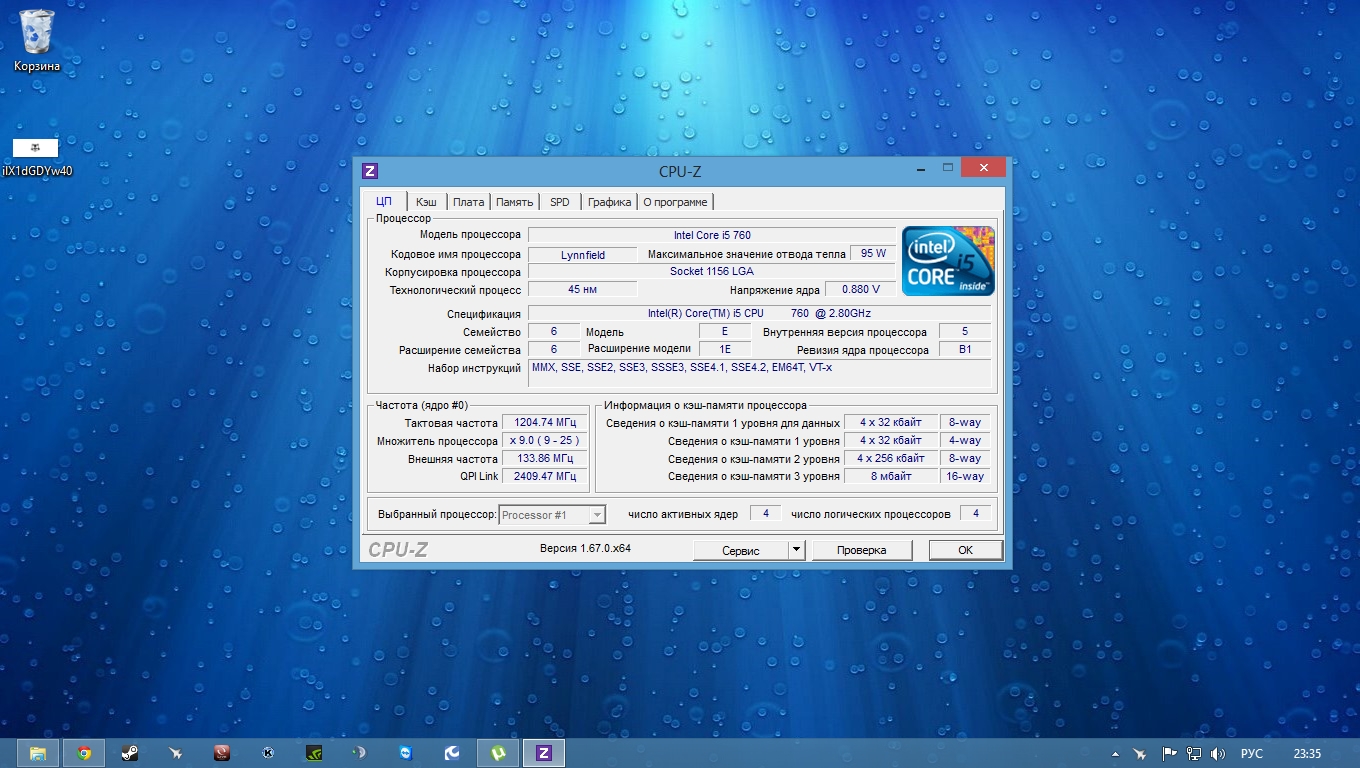1360x768 pixels.
Task: Show hidden system tray icons
Action: (x=1115, y=754)
